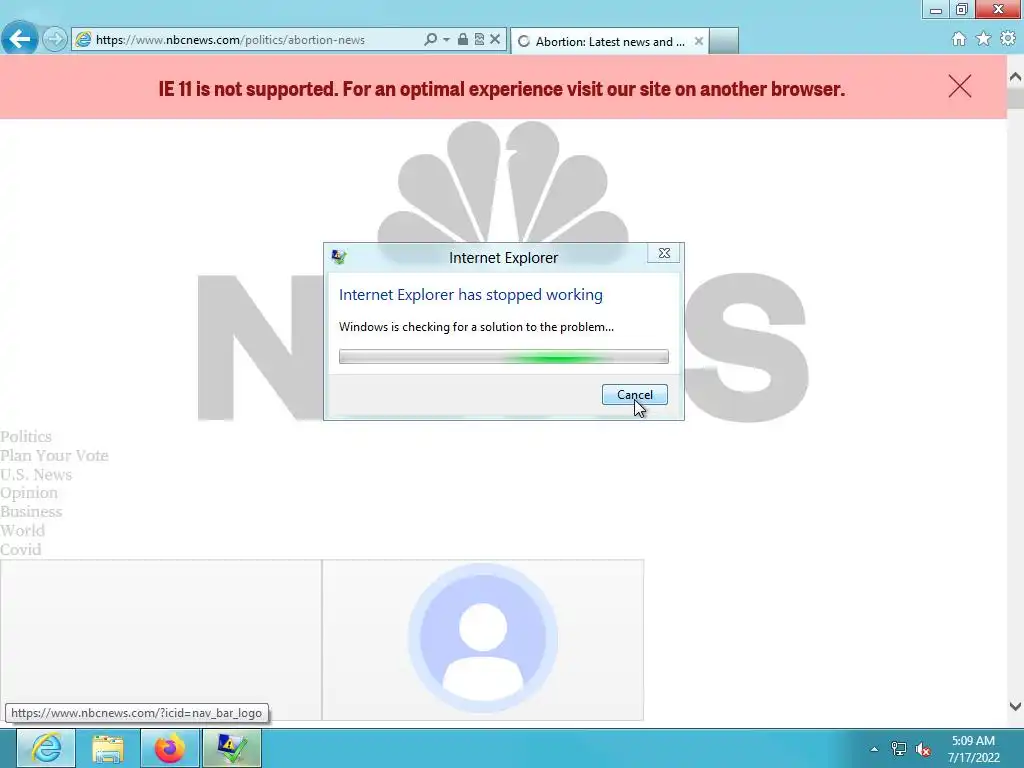Open File Explorer from taskbar
Viewport: 1024px width, 768px height.
(108, 748)
